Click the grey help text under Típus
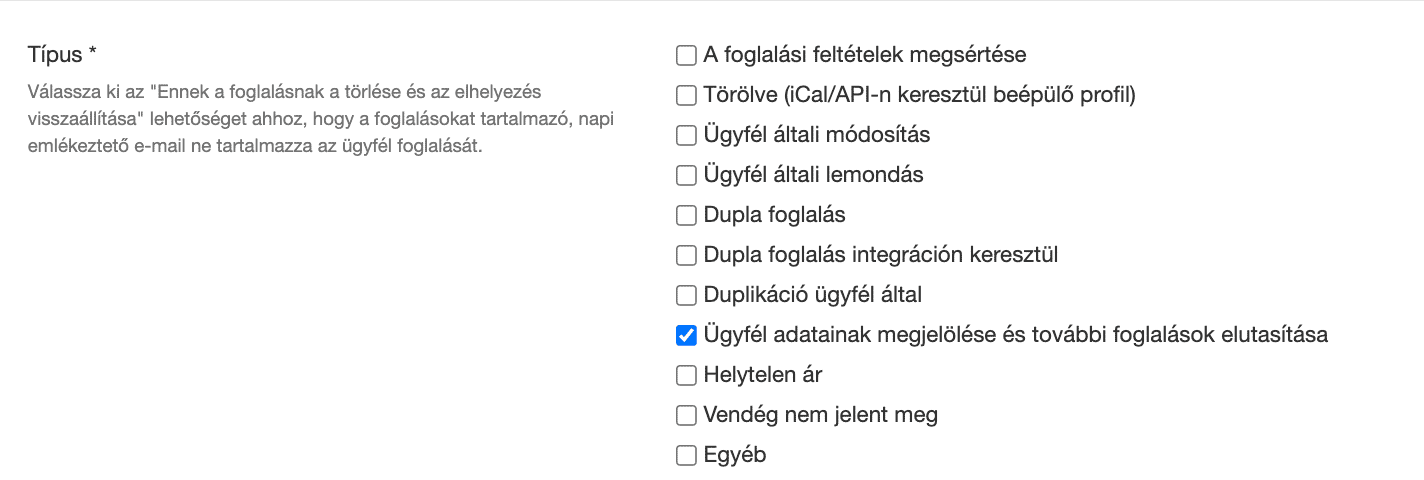This screenshot has width=1424, height=480. (320, 119)
